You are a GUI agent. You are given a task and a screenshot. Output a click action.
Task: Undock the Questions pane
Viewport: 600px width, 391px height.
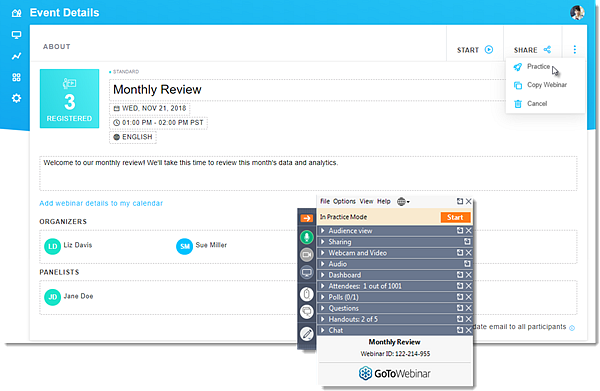point(460,308)
